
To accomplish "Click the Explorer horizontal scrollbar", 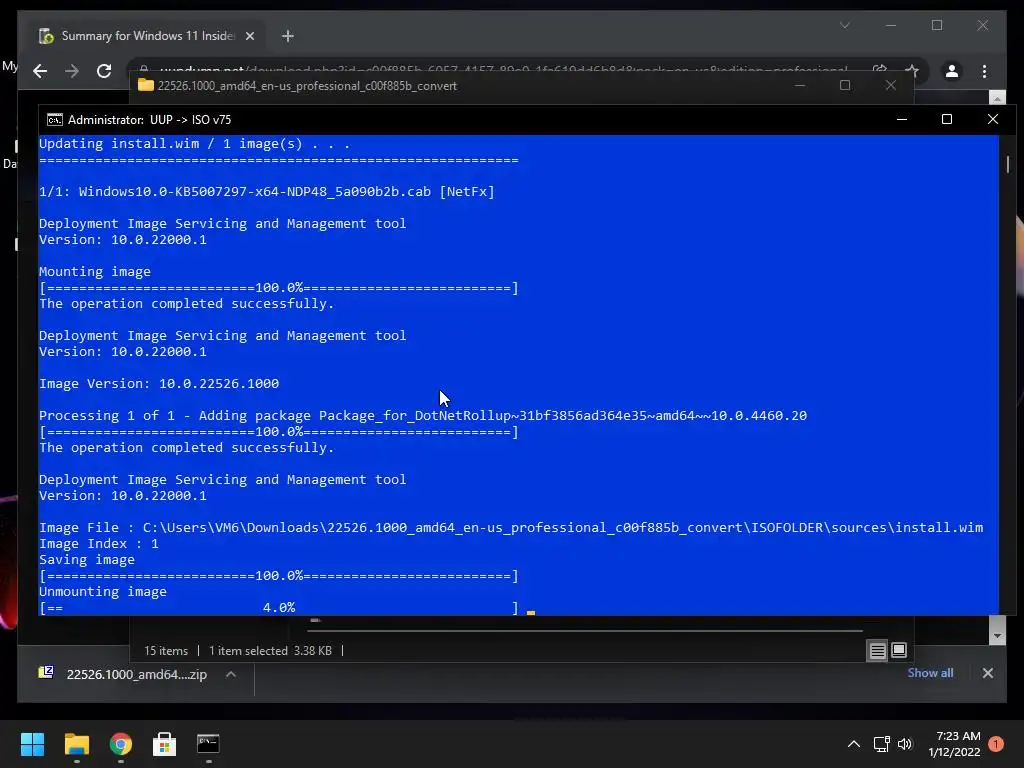I will [585, 631].
